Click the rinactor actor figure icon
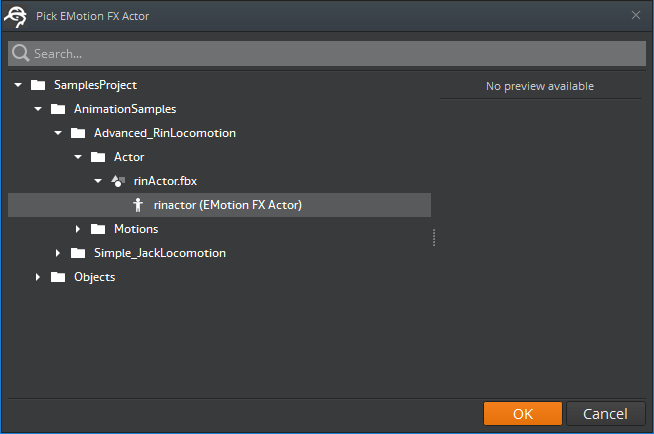The height and width of the screenshot is (434, 654). point(138,205)
